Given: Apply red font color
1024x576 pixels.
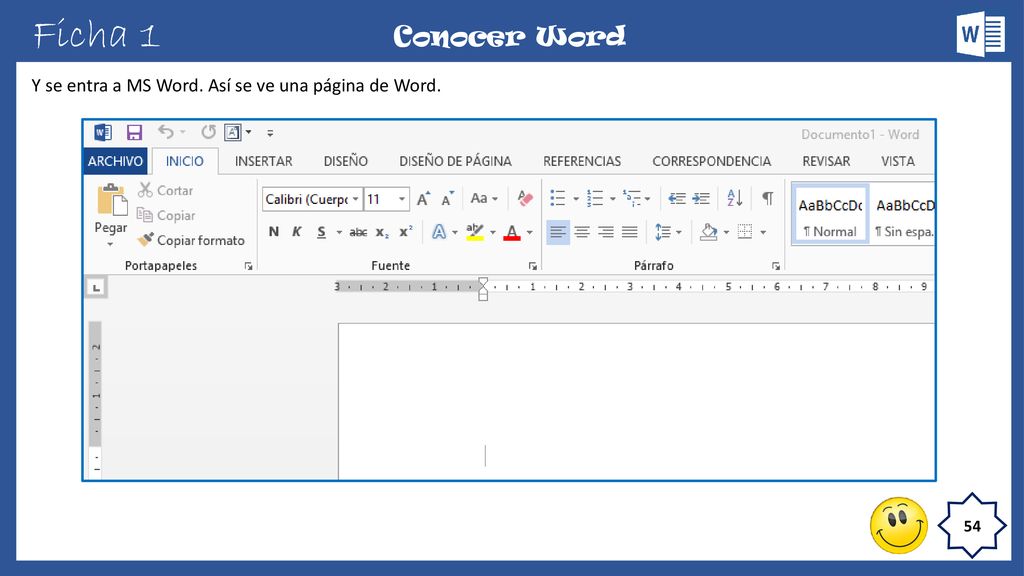Looking at the screenshot, I should [512, 232].
